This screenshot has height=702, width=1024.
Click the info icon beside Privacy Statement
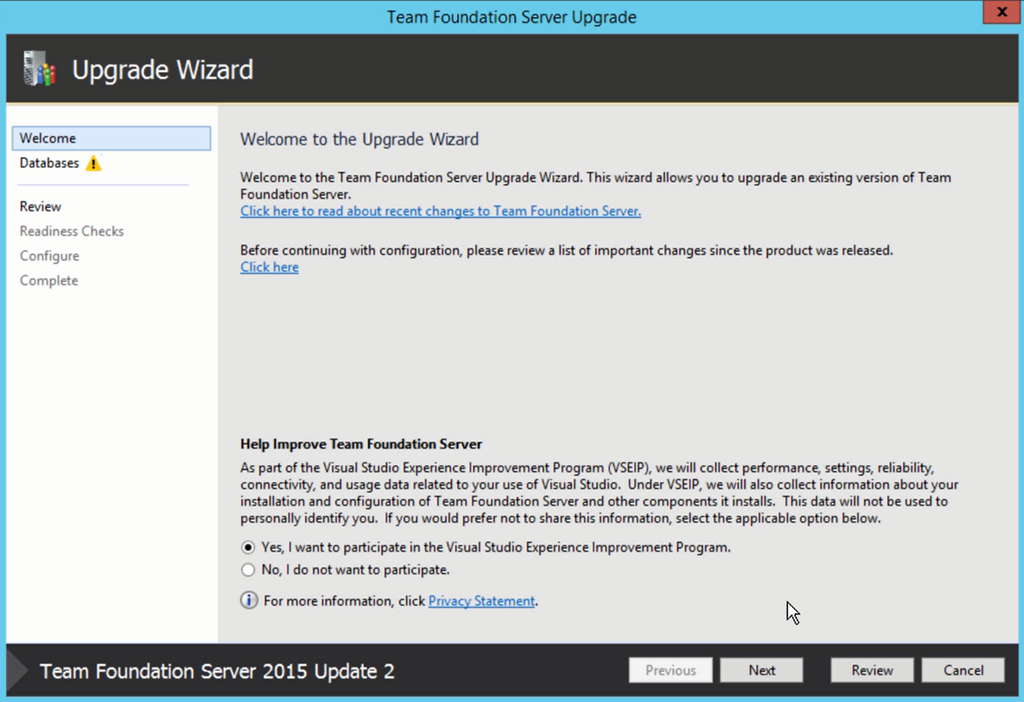coord(249,600)
